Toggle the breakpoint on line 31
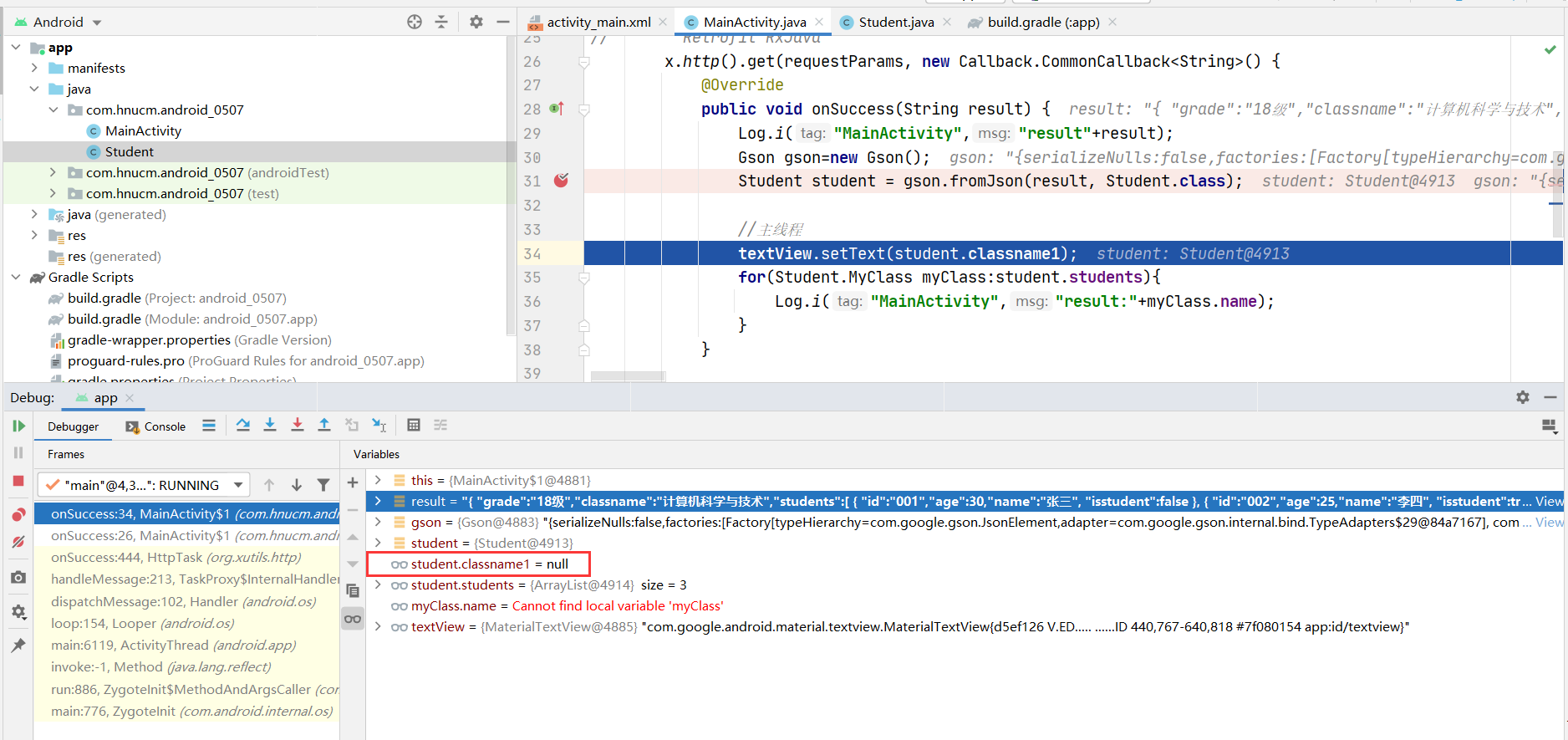Viewport: 1568px width, 740px height. point(562,181)
